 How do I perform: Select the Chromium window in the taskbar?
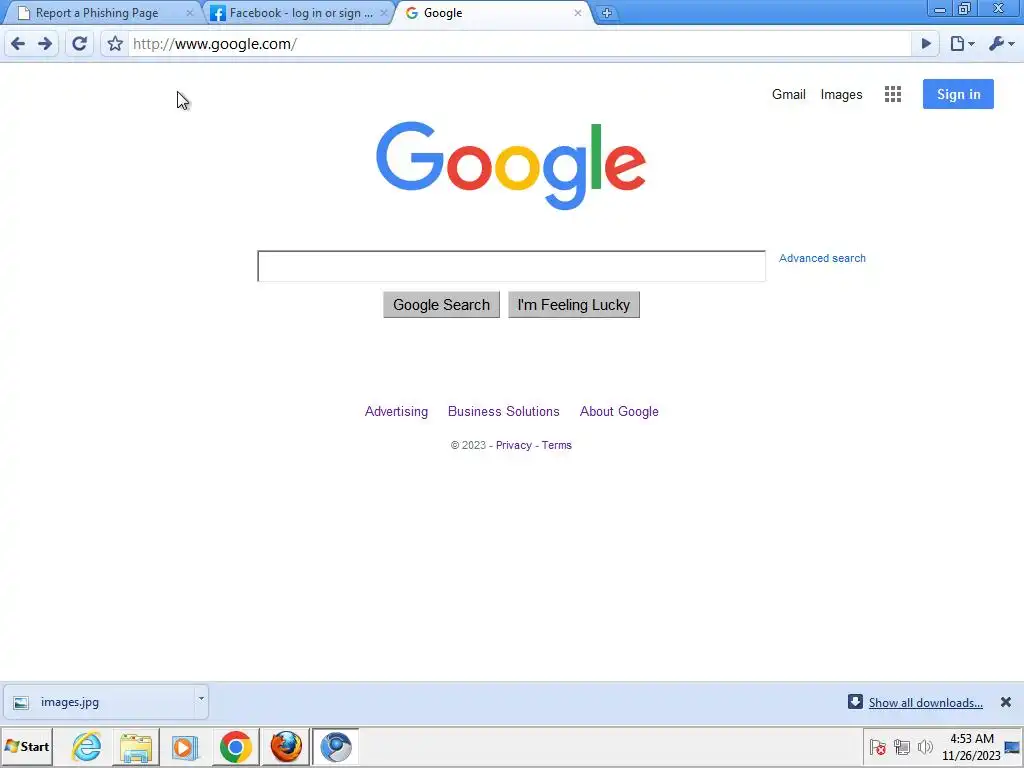[336, 746]
